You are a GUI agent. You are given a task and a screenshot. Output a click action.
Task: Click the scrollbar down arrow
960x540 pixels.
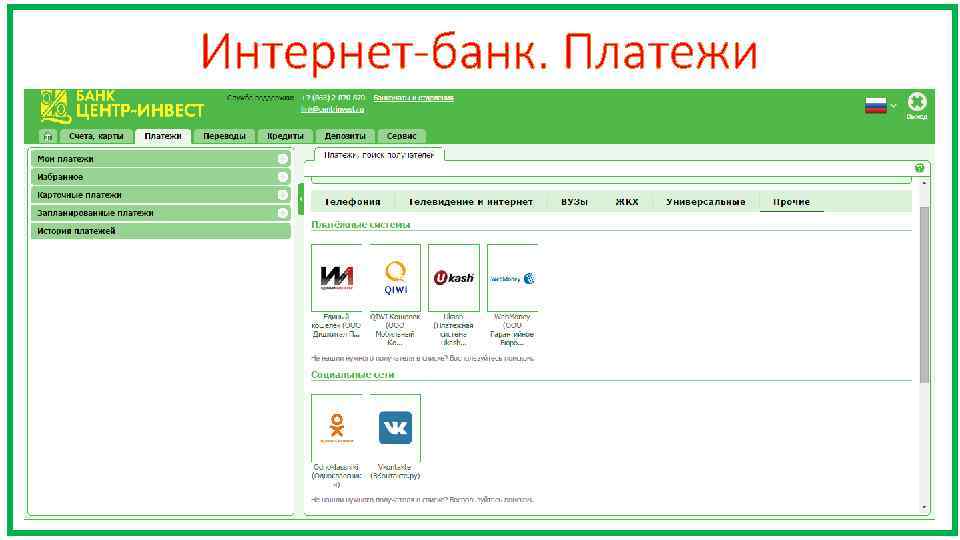[x=924, y=508]
